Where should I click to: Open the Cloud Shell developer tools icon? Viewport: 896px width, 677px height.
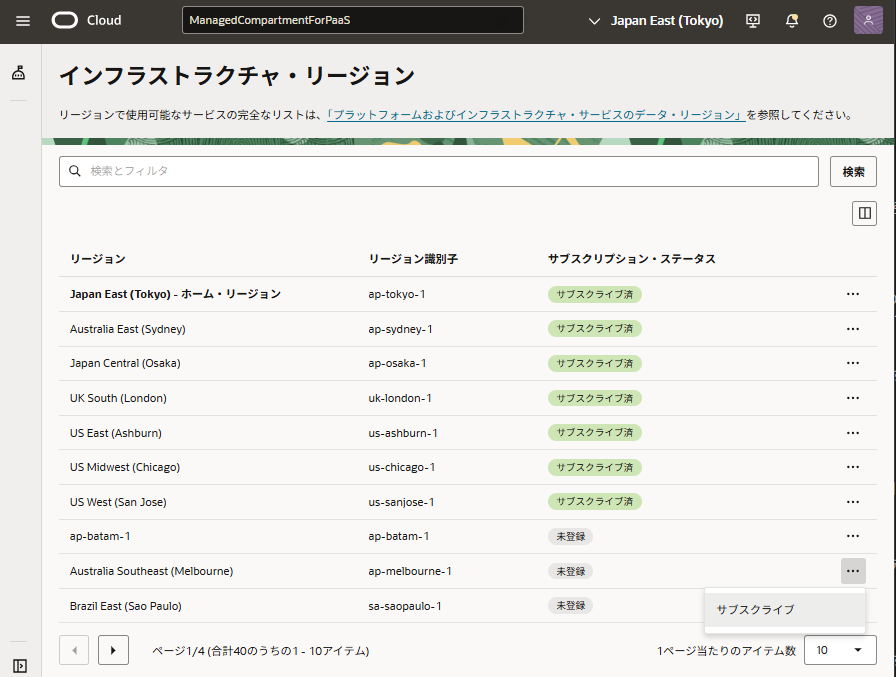tap(754, 21)
